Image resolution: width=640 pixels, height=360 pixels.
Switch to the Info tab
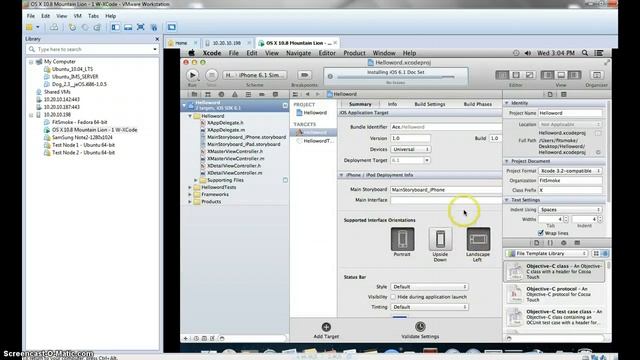(392, 104)
